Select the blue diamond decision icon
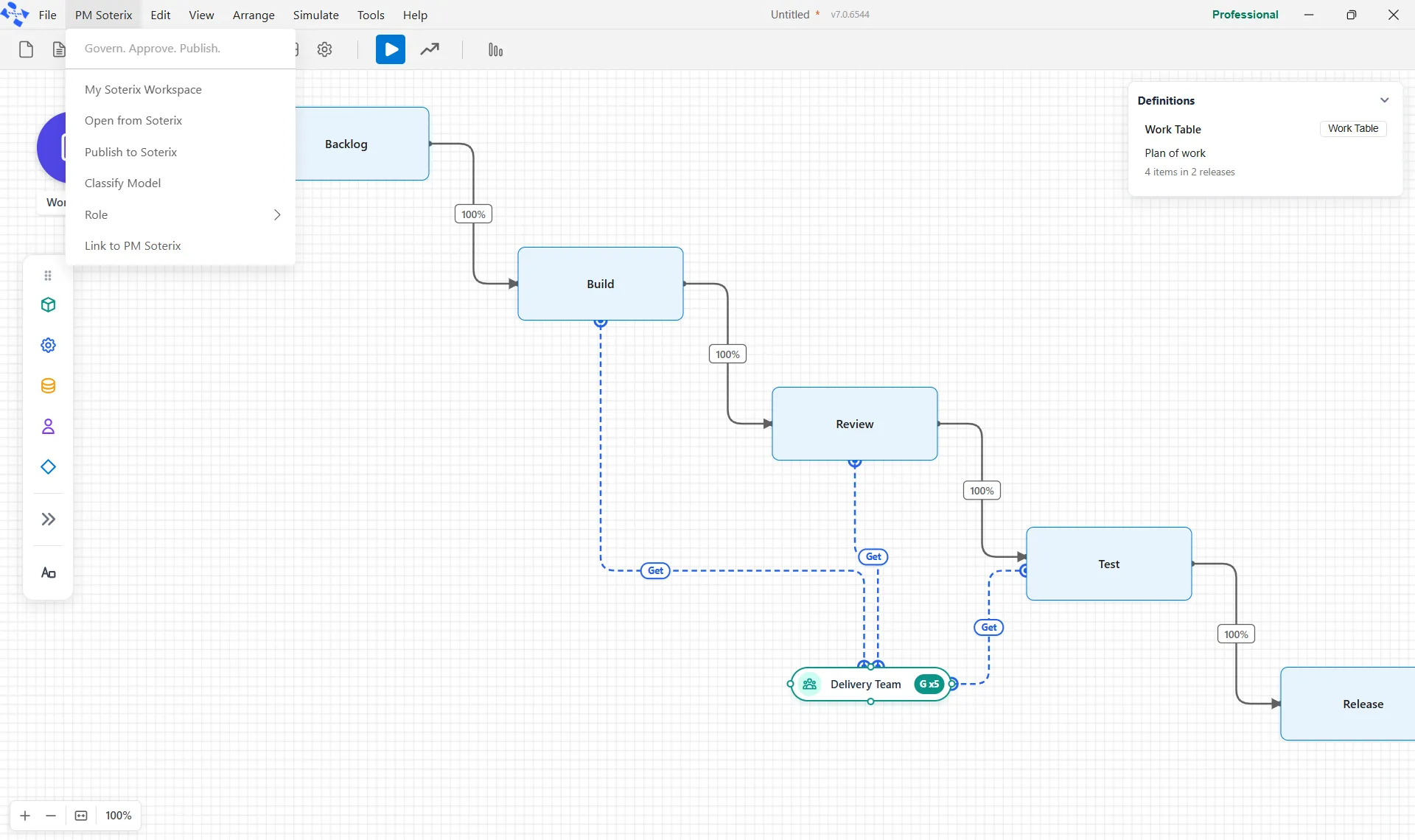1415x840 pixels. click(x=48, y=466)
